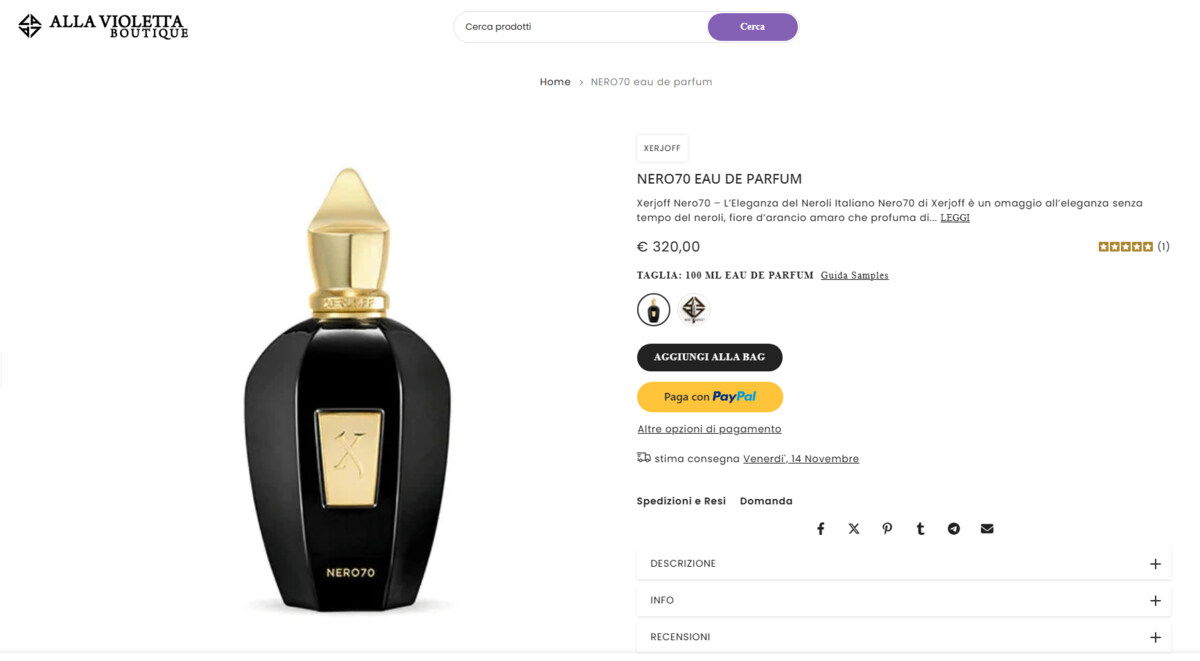
Task: Share product on Facebook
Action: pos(820,529)
